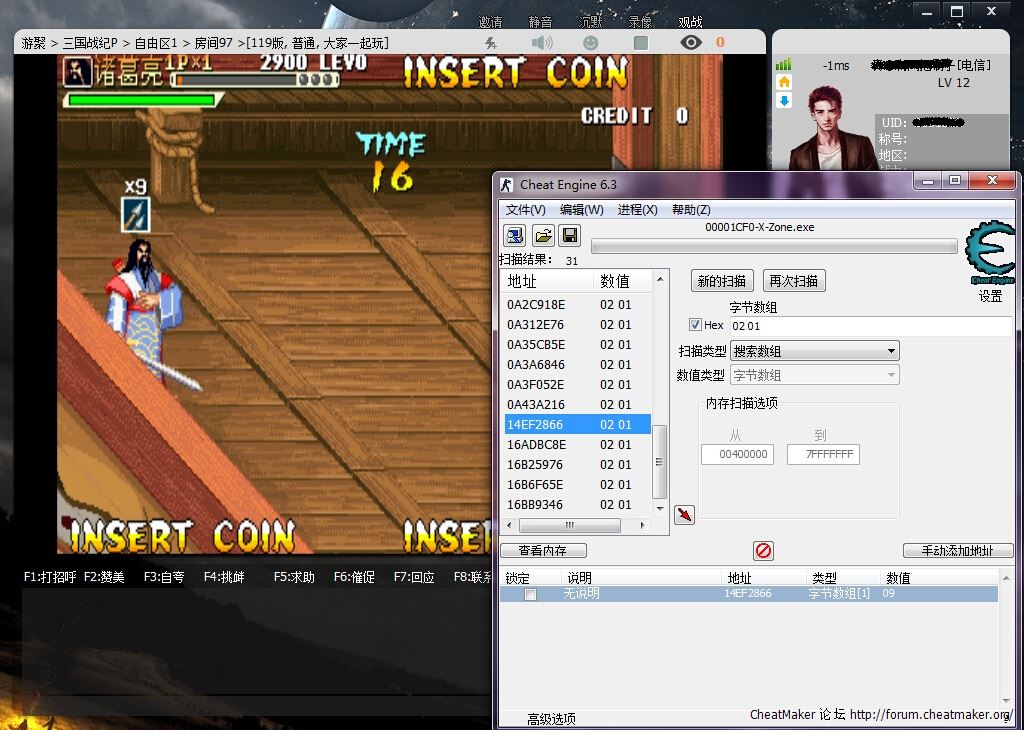This screenshot has width=1024, height=730.
Task: Click the red clear address list icon
Action: point(763,551)
